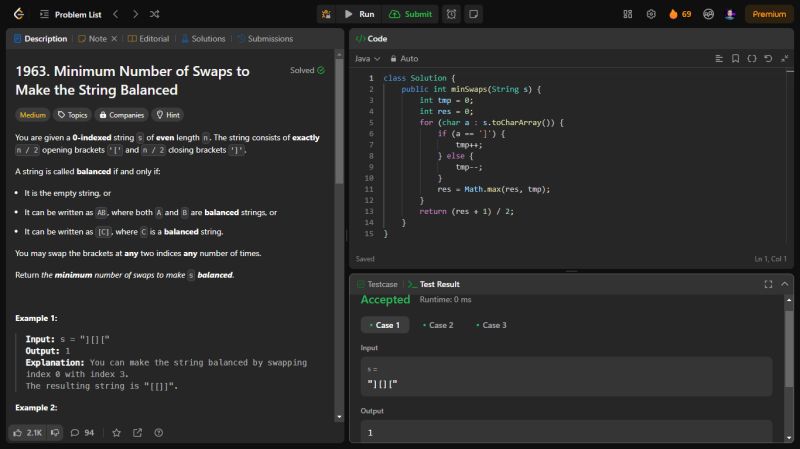Screen dimensions: 800x449
Task: Toggle the Auto lock setting
Action: point(404,59)
